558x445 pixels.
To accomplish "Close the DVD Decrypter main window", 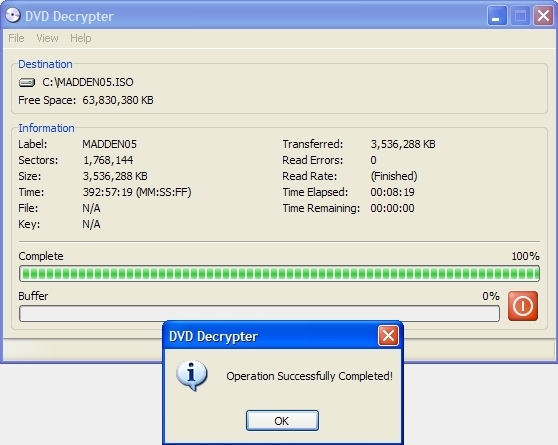I will tap(543, 16).
